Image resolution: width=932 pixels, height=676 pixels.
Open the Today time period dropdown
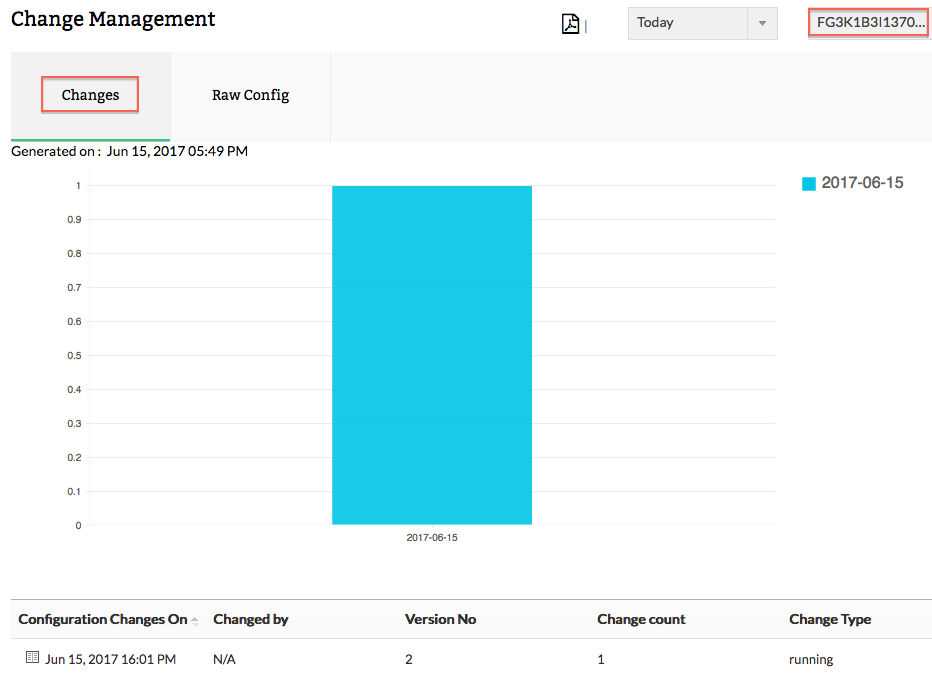(702, 23)
